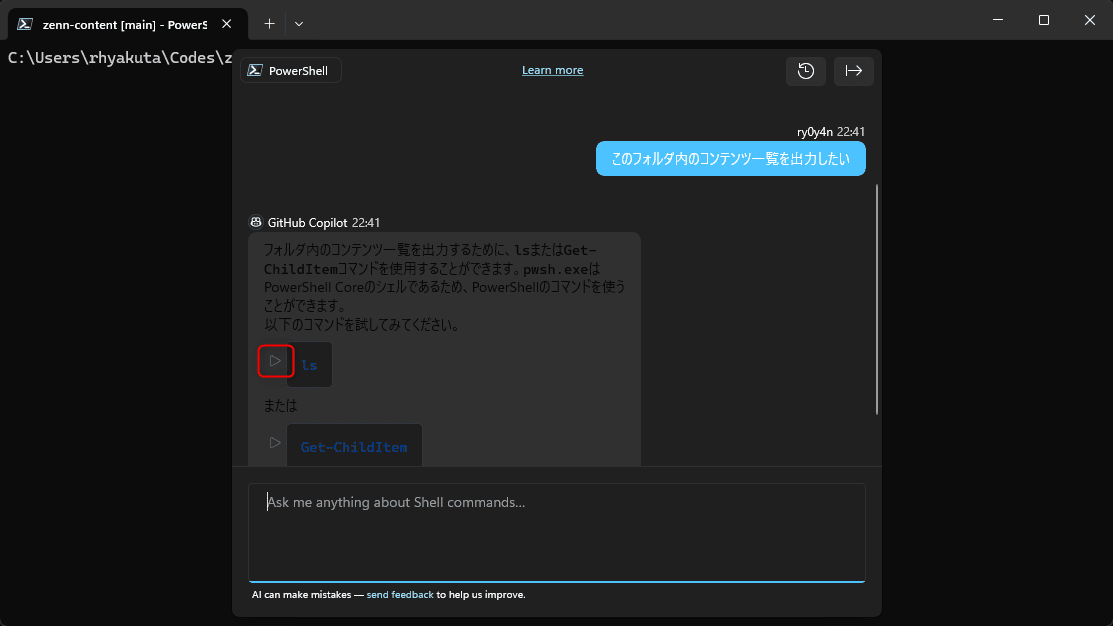Open chat history clock icon
Image resolution: width=1113 pixels, height=626 pixels.
(806, 71)
